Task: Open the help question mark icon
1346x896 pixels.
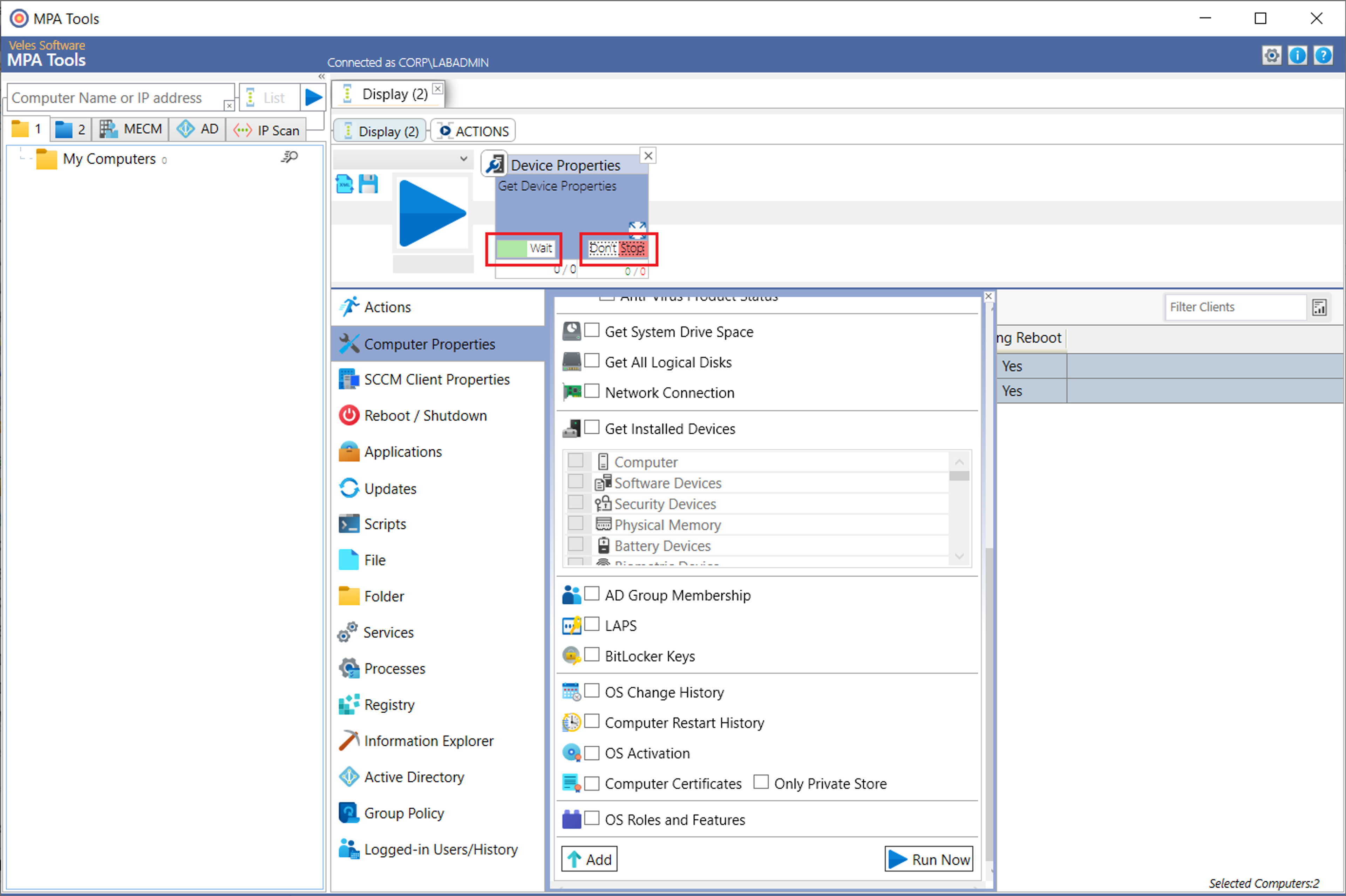Action: [x=1323, y=55]
